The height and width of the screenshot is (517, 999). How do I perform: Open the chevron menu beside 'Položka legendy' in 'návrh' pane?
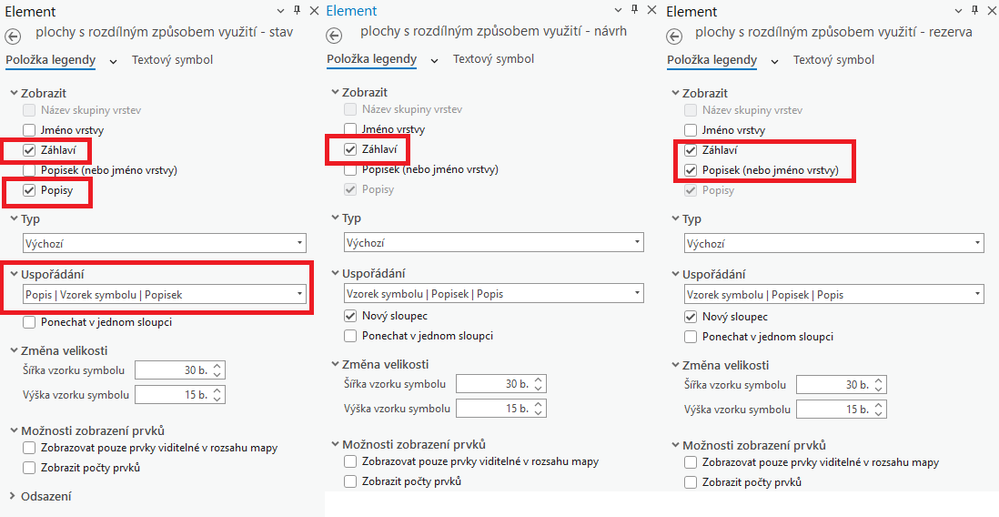pyautogui.click(x=434, y=61)
